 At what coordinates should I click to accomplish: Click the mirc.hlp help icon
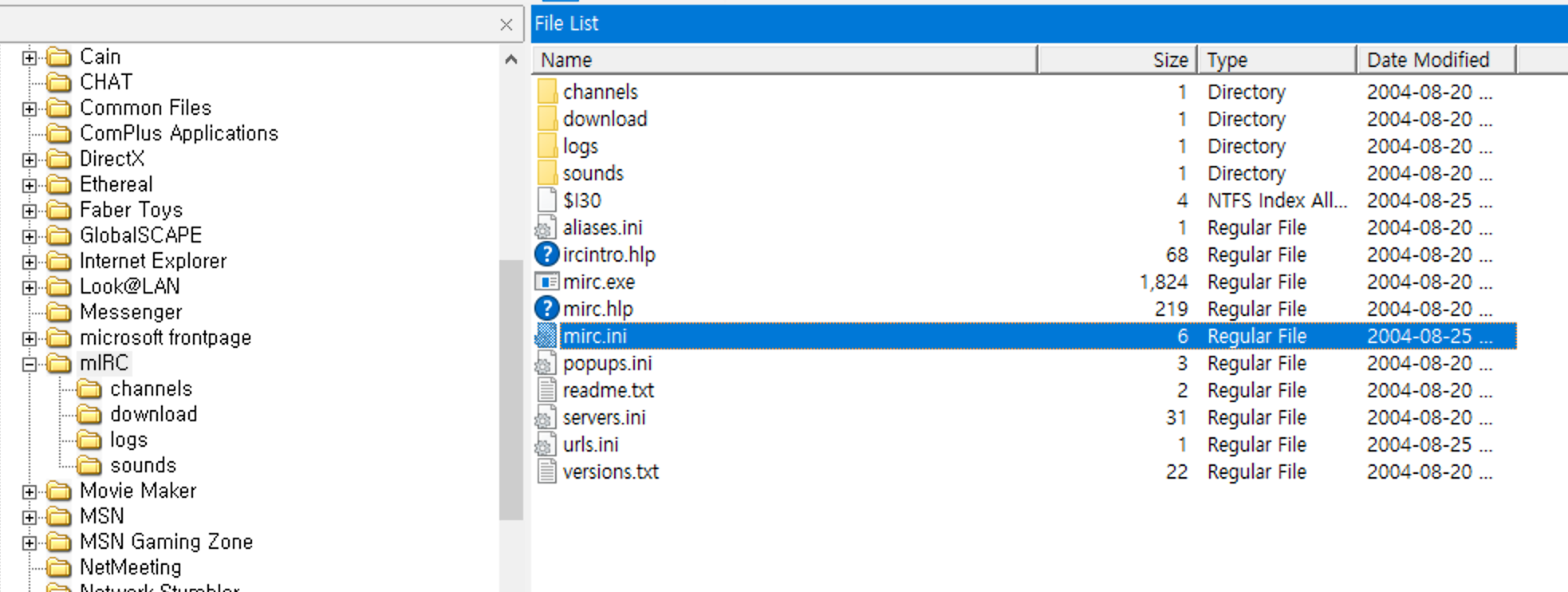click(x=546, y=309)
